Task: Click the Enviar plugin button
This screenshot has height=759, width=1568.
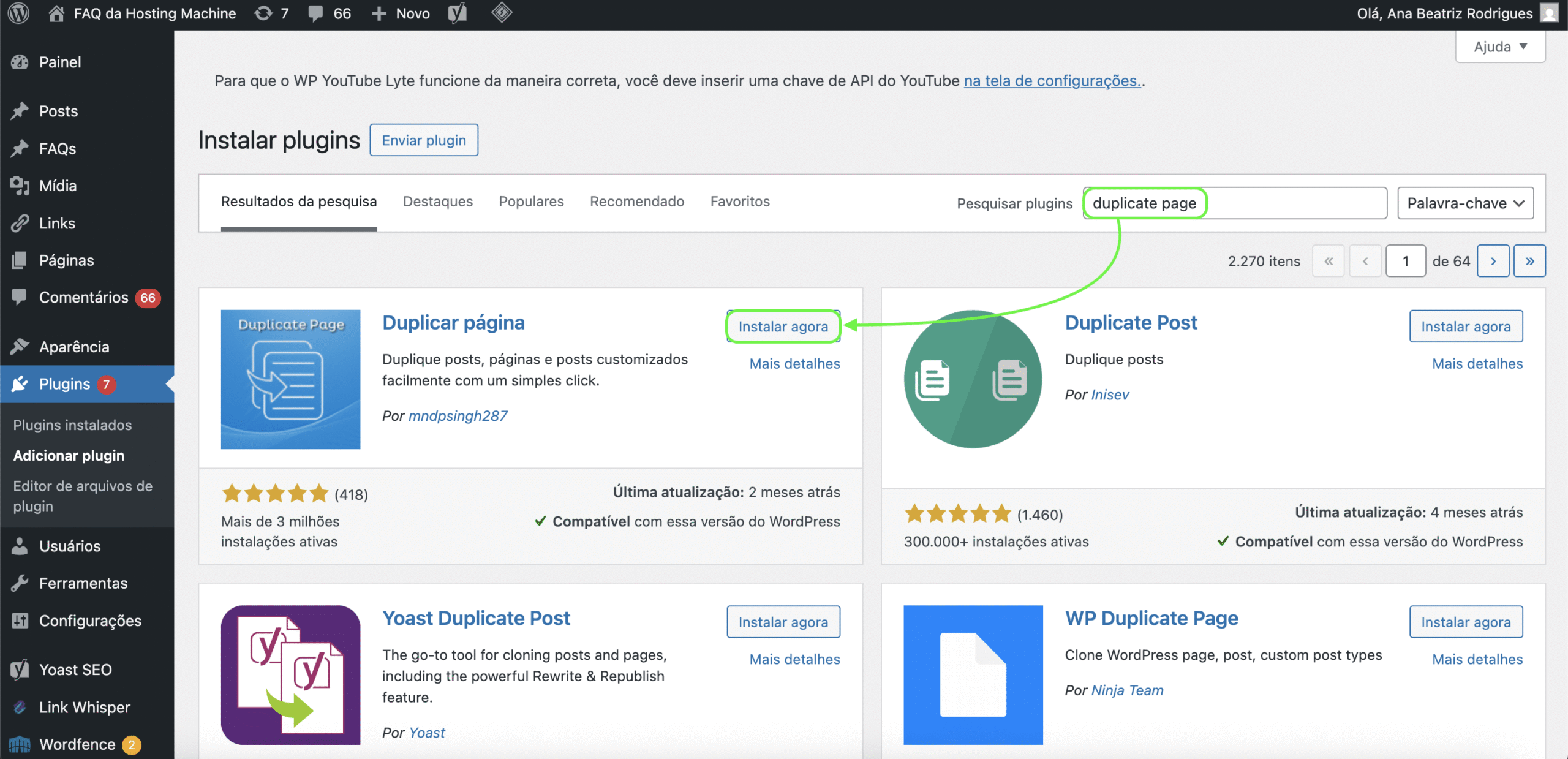Action: [424, 140]
